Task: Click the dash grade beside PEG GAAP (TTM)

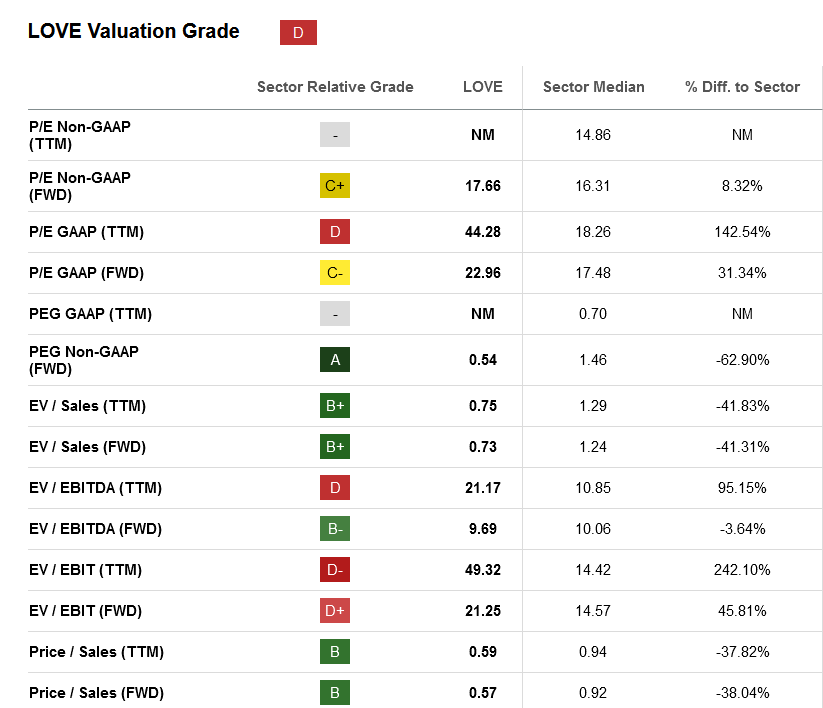Action: 335,313
